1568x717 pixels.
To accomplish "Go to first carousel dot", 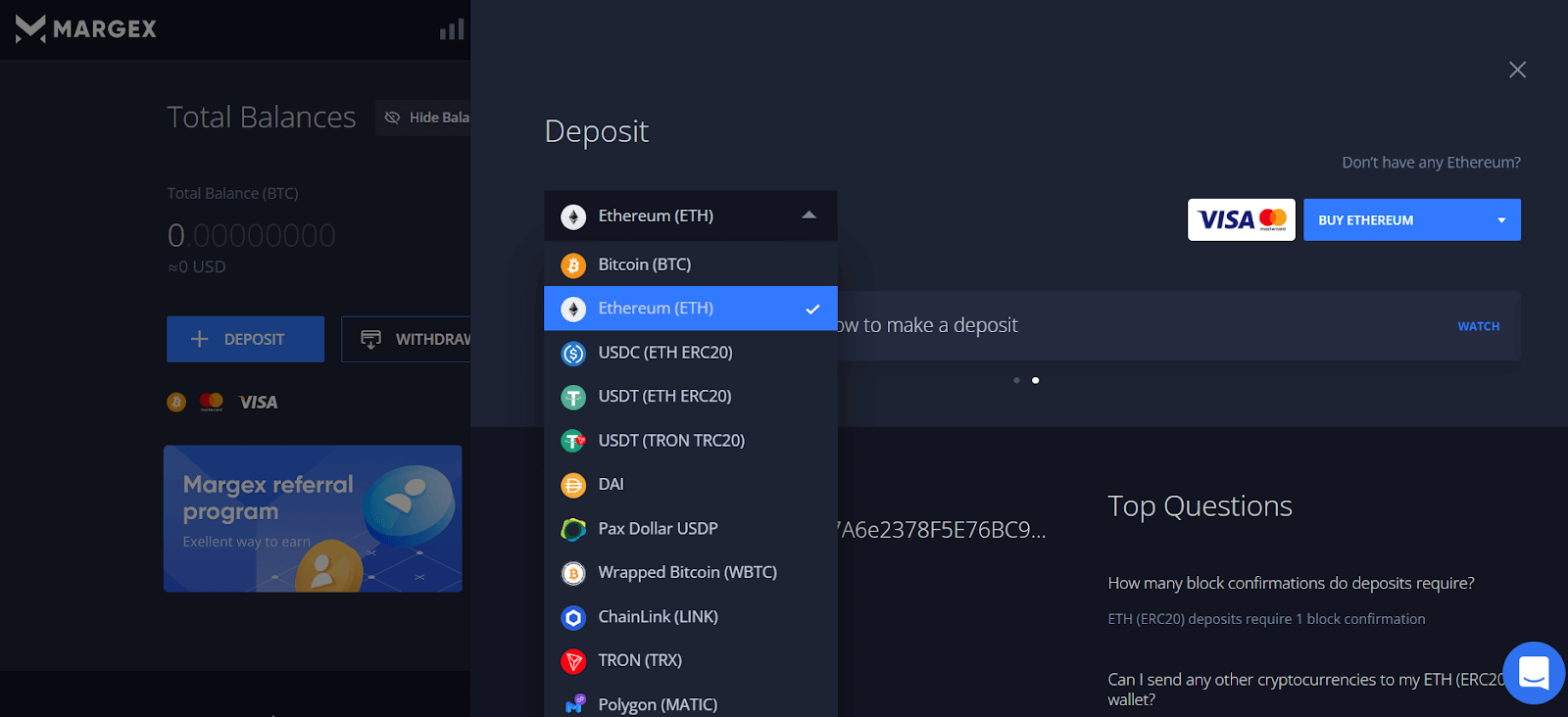I will [x=1016, y=380].
